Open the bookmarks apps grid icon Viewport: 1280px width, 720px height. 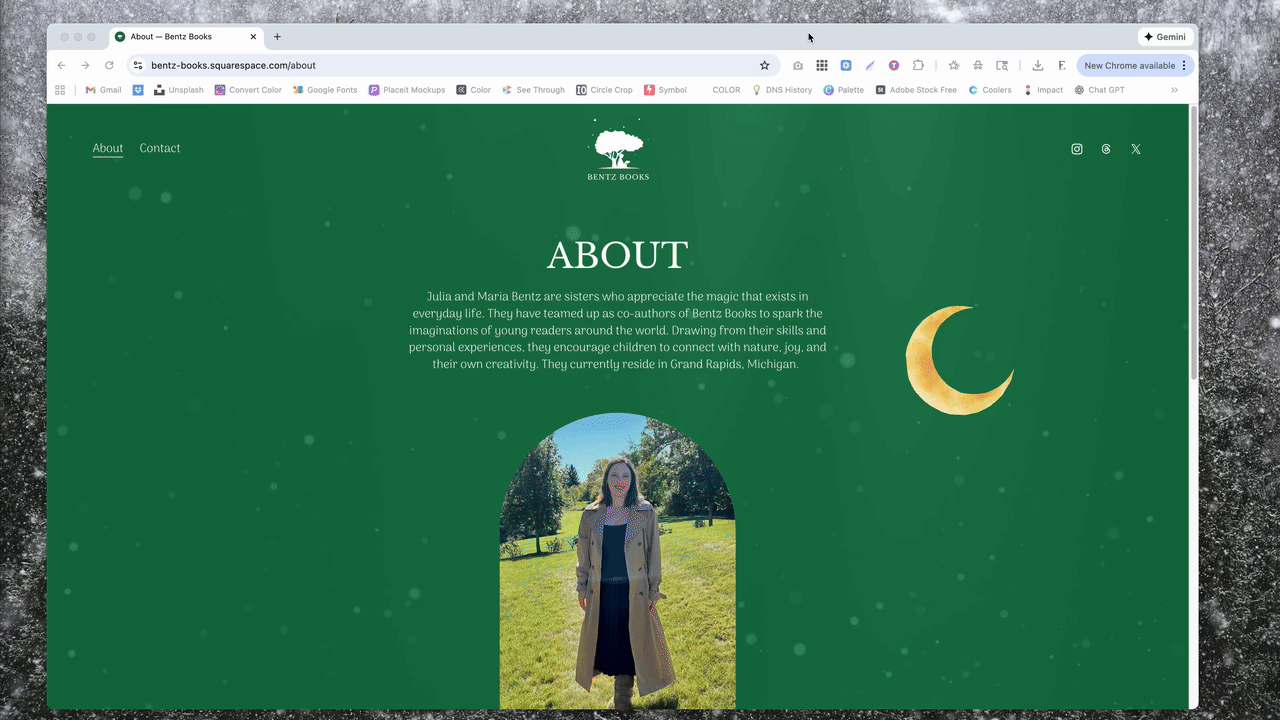(x=60, y=90)
